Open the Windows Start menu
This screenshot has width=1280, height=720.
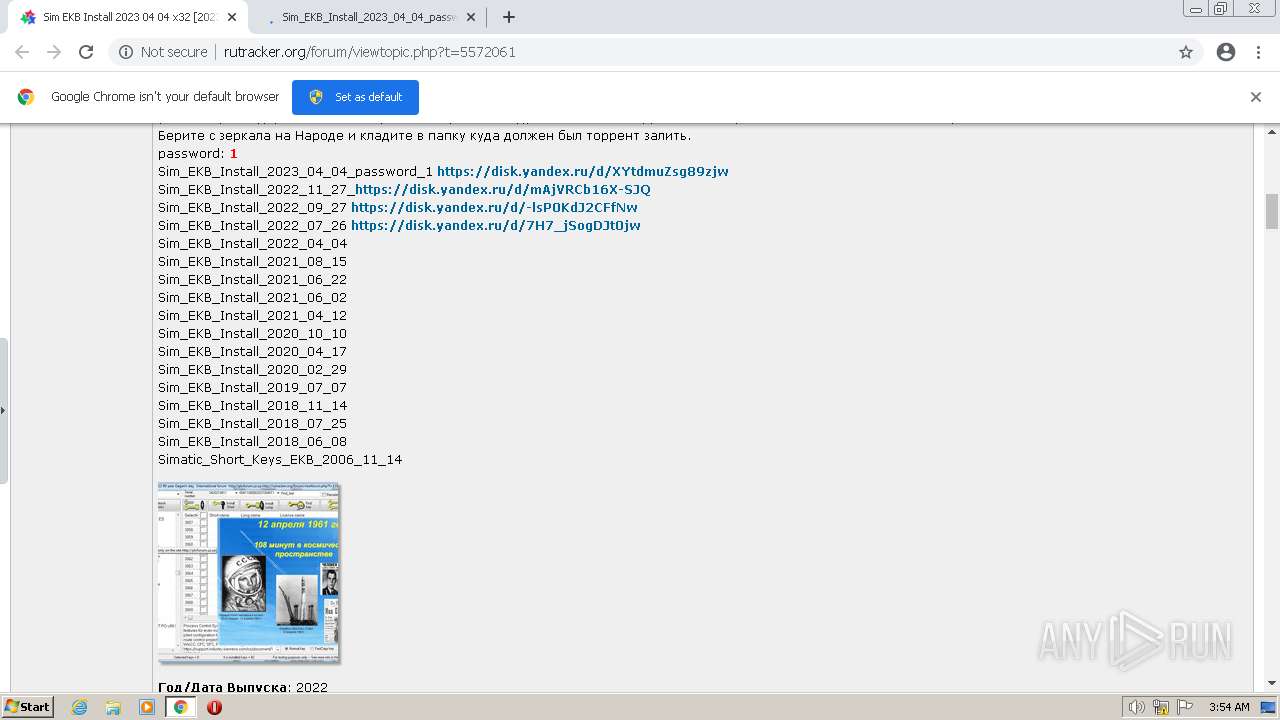(x=28, y=706)
